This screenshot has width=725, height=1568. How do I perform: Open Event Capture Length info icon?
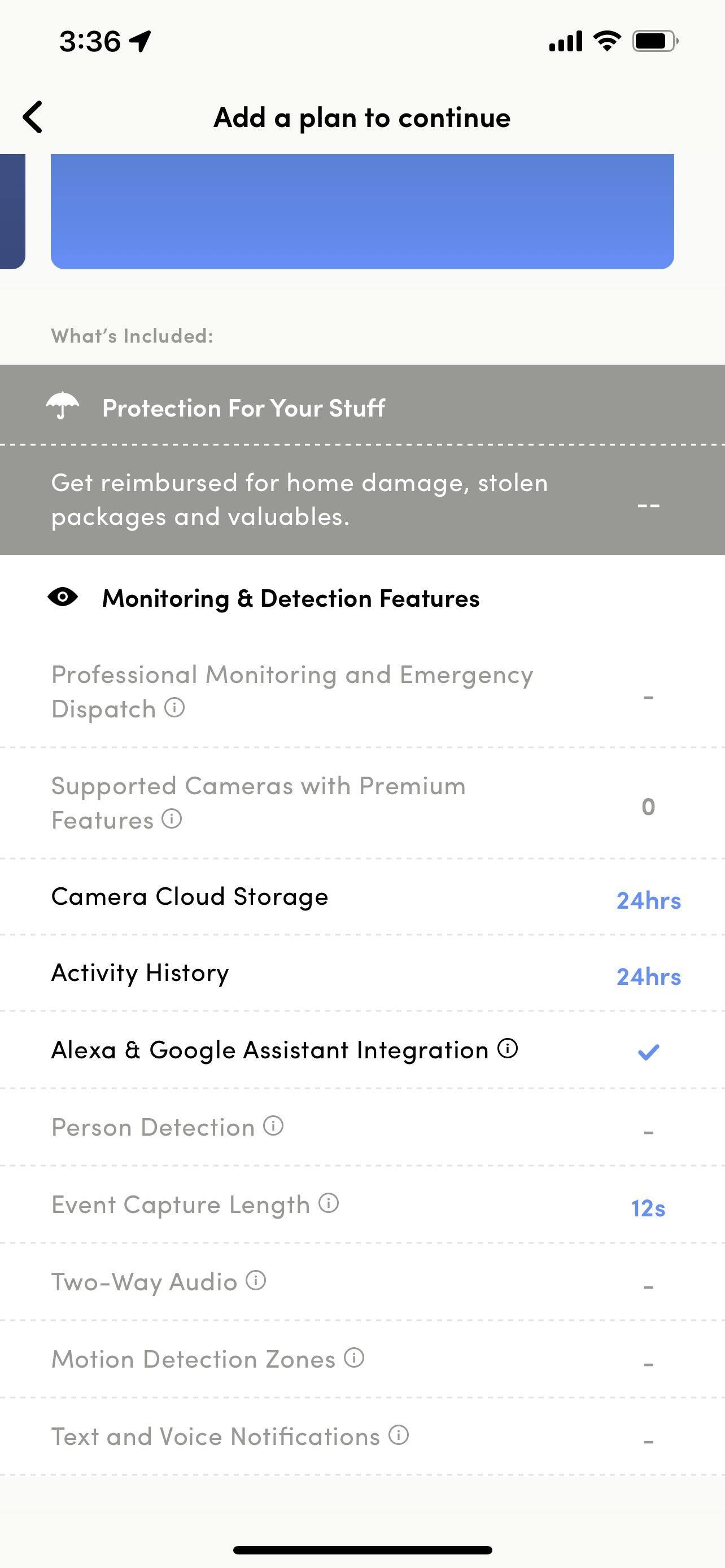pos(329,1203)
